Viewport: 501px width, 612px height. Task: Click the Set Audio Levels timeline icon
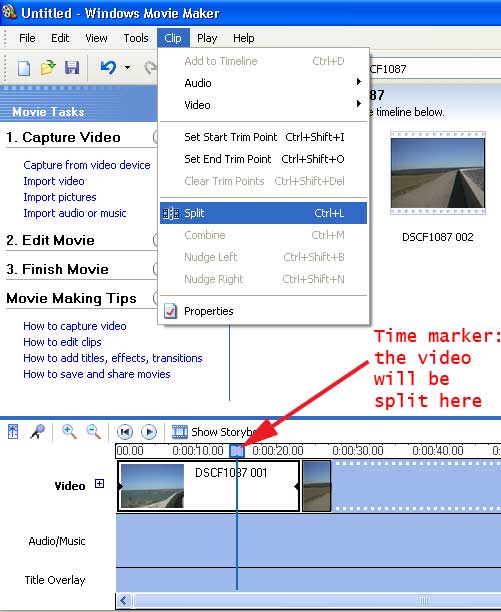point(13,432)
